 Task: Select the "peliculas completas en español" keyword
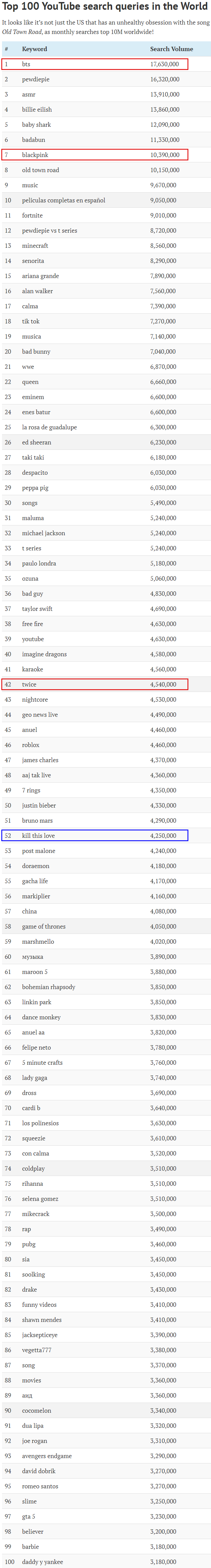[x=63, y=200]
